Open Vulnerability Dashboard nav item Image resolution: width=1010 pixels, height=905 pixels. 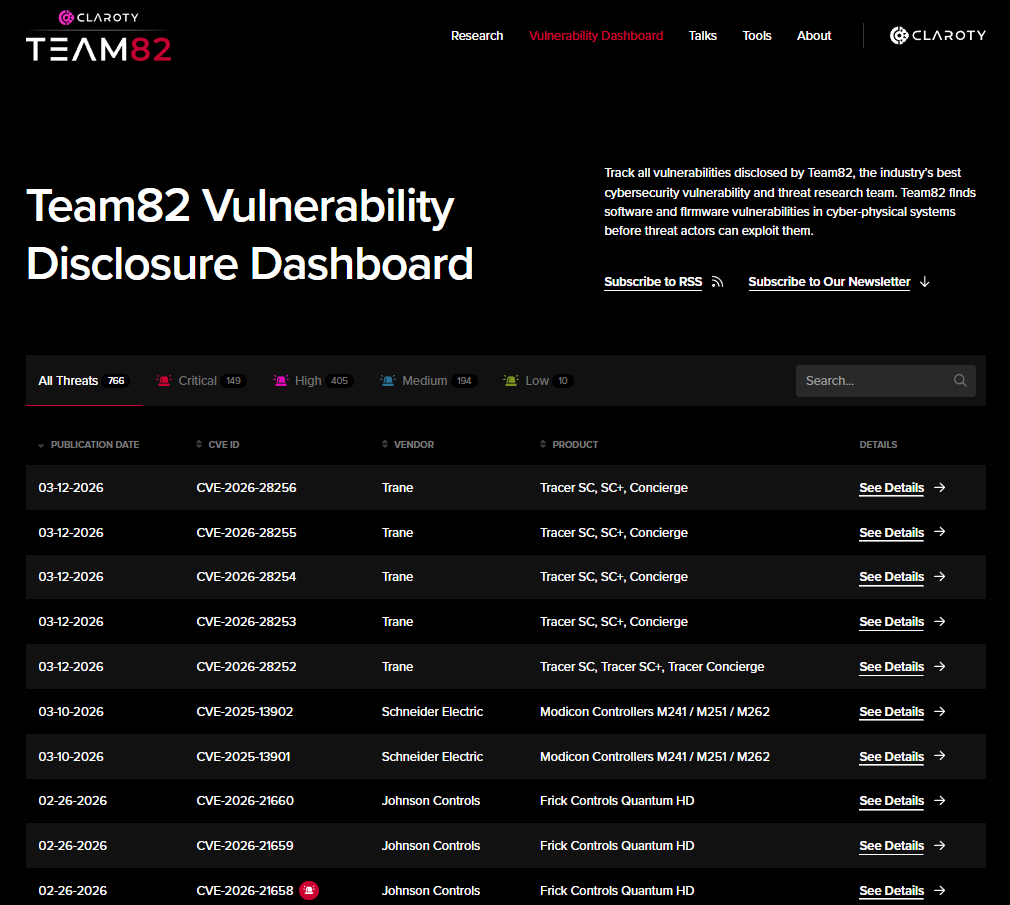[596, 36]
